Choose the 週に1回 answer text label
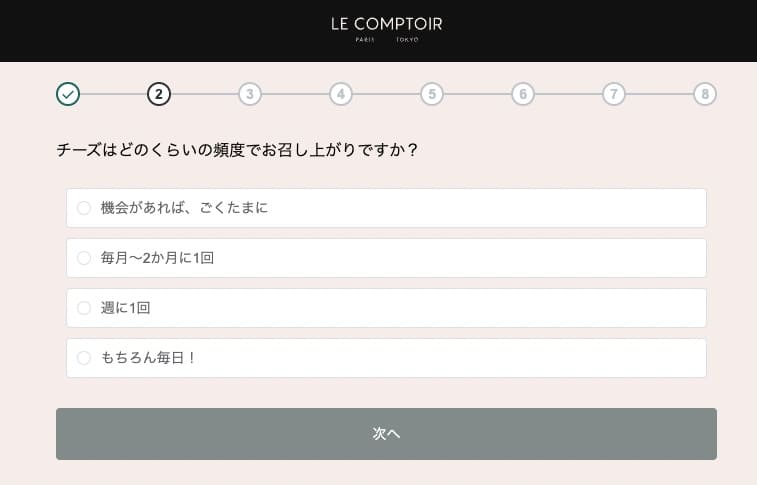This screenshot has height=485, width=757. tap(126, 308)
